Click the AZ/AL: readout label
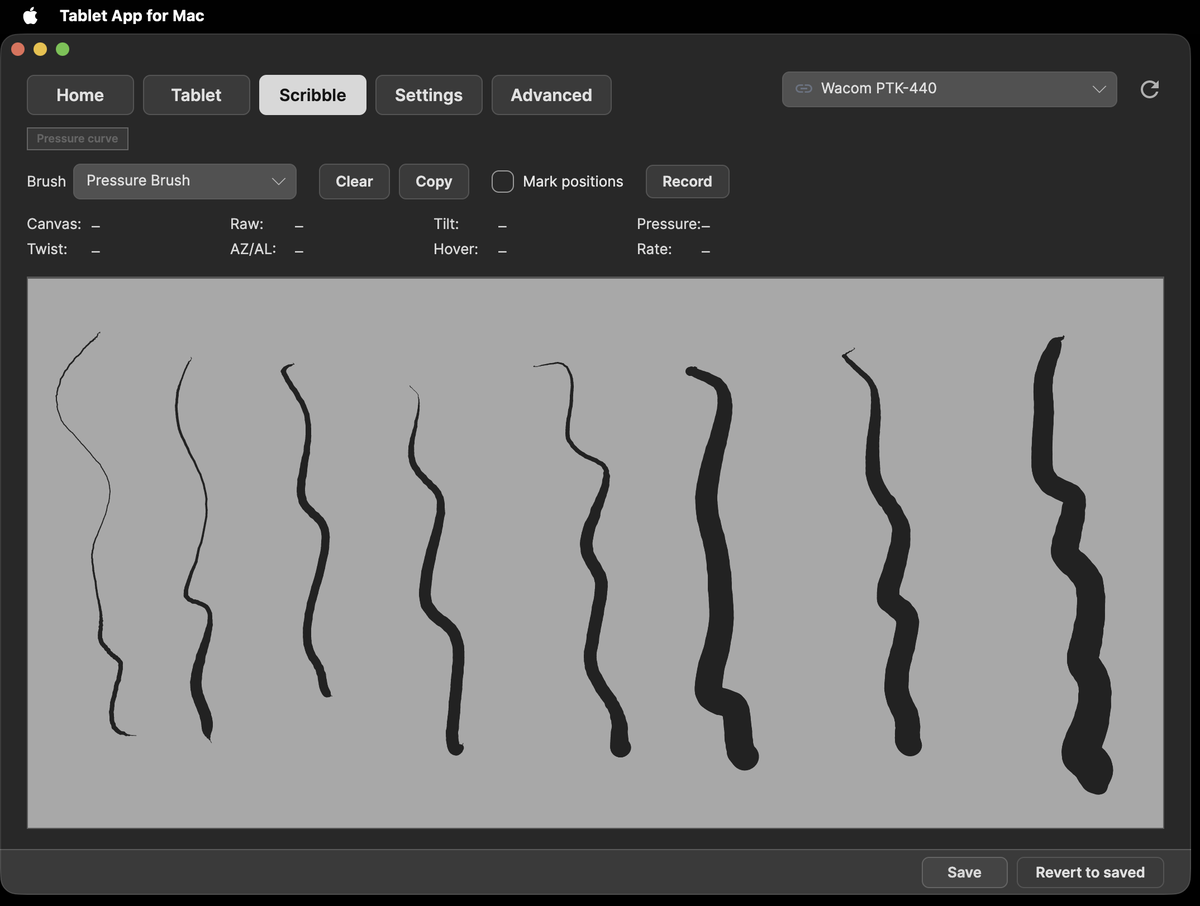This screenshot has height=906, width=1200. tap(253, 249)
